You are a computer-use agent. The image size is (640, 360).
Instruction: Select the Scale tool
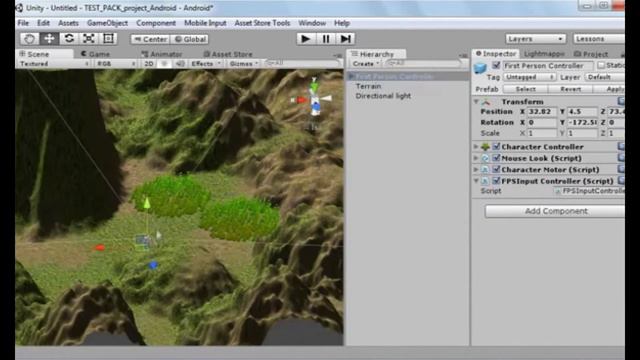tap(89, 39)
